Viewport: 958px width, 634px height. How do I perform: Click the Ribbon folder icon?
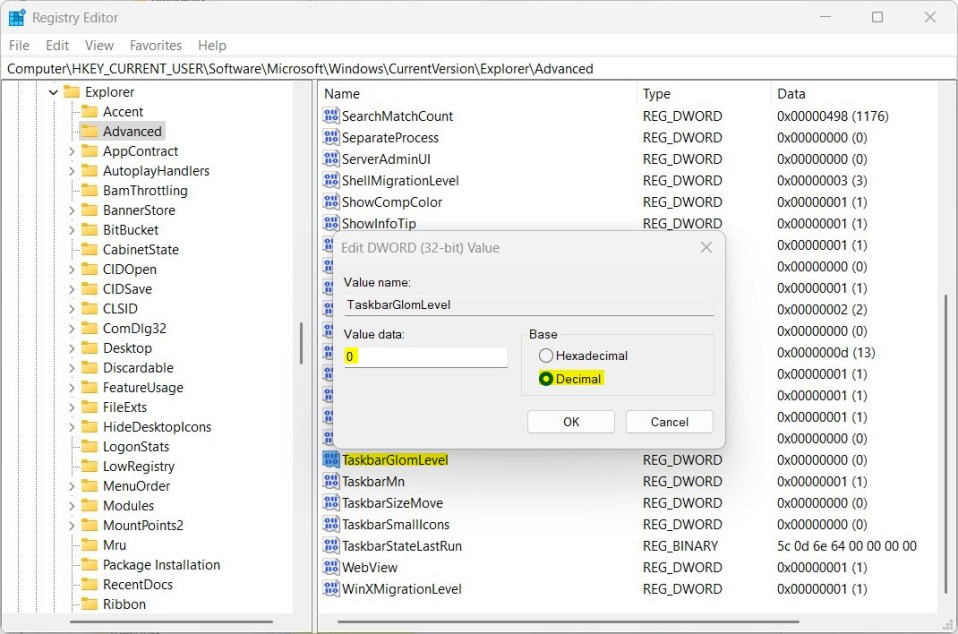(90, 604)
